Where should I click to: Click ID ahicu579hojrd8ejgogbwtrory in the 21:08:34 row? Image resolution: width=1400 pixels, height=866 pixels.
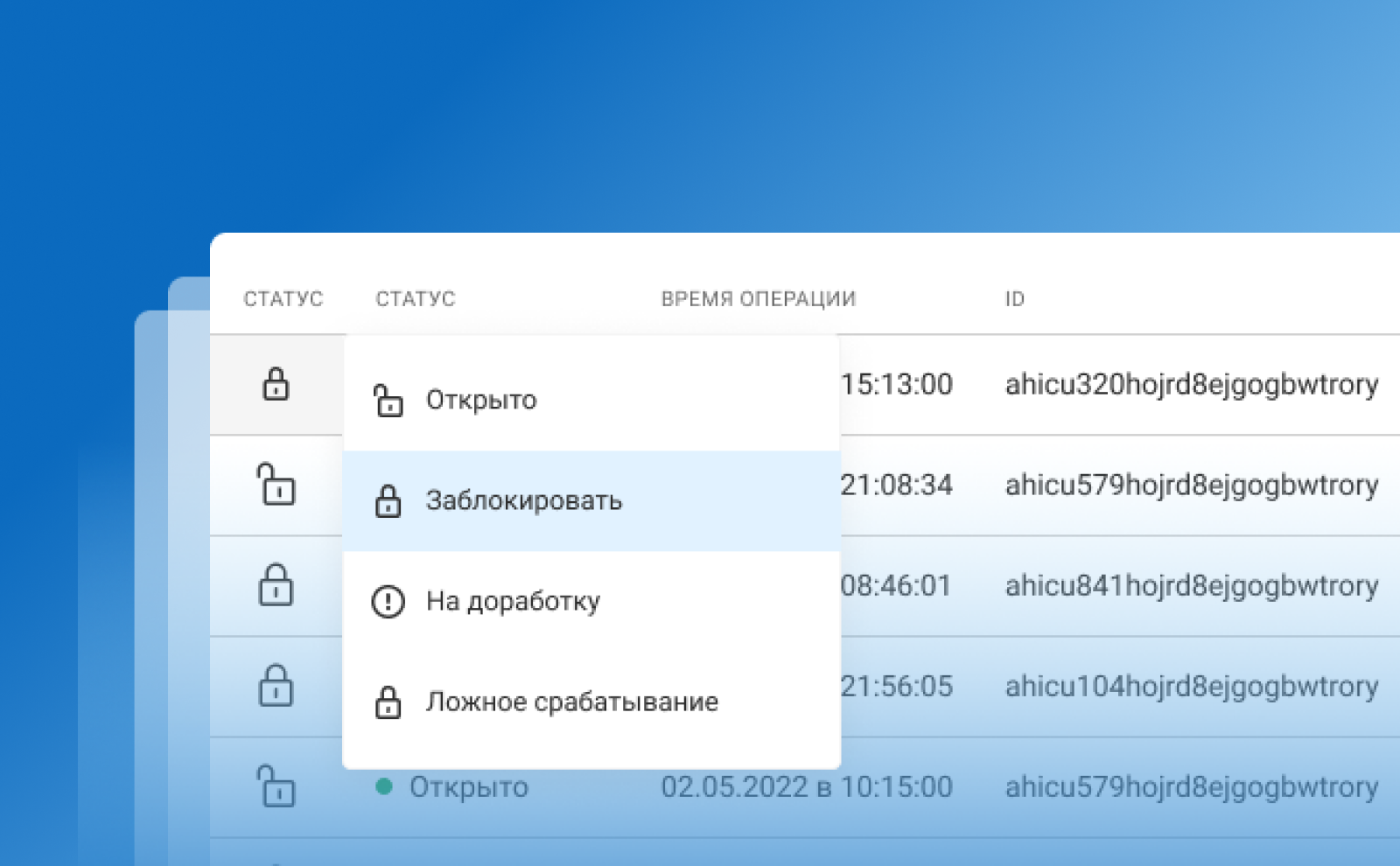coord(1192,485)
